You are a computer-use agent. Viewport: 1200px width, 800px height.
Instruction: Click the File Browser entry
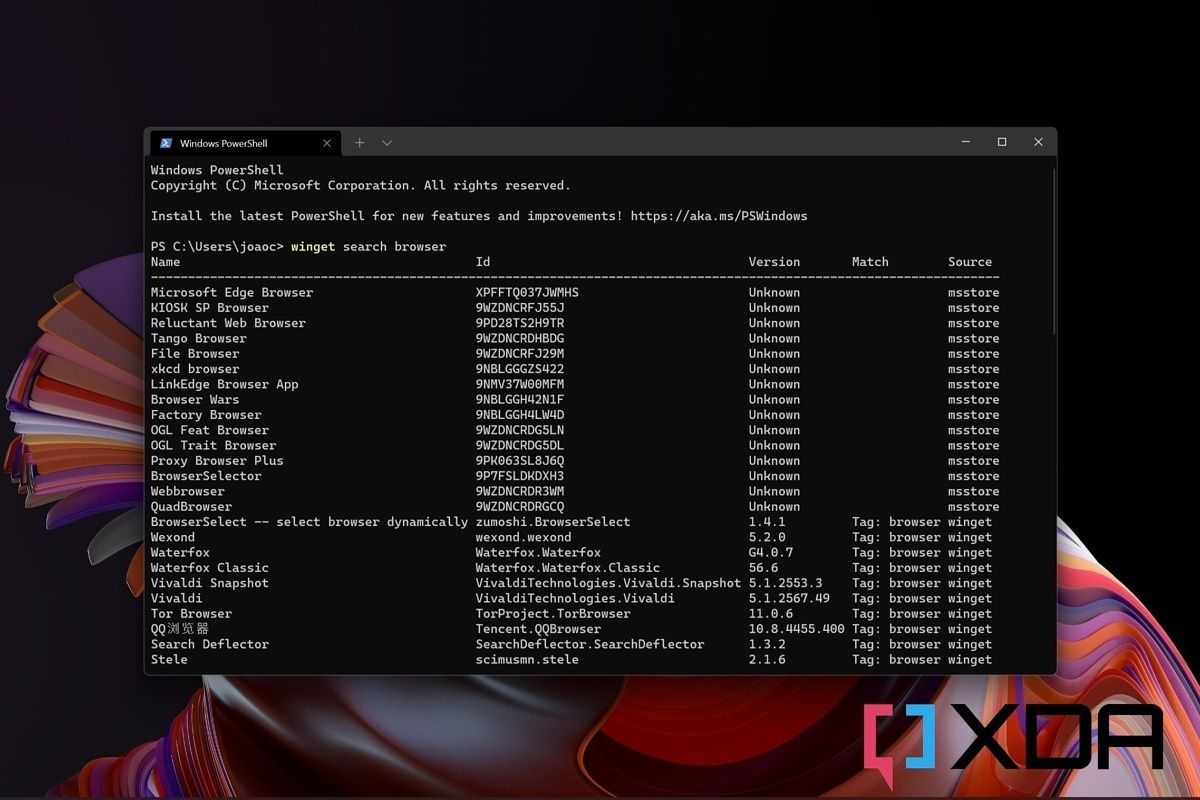point(195,354)
